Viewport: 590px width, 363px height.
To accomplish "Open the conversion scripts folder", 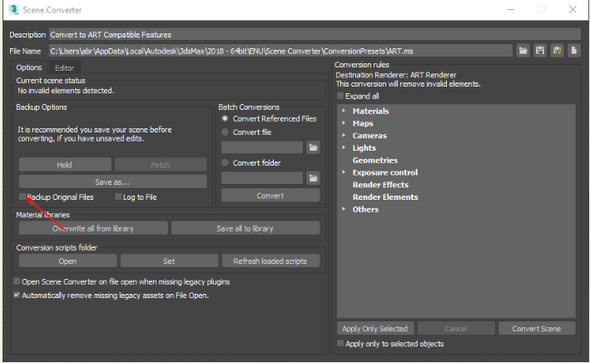I will [x=68, y=261].
